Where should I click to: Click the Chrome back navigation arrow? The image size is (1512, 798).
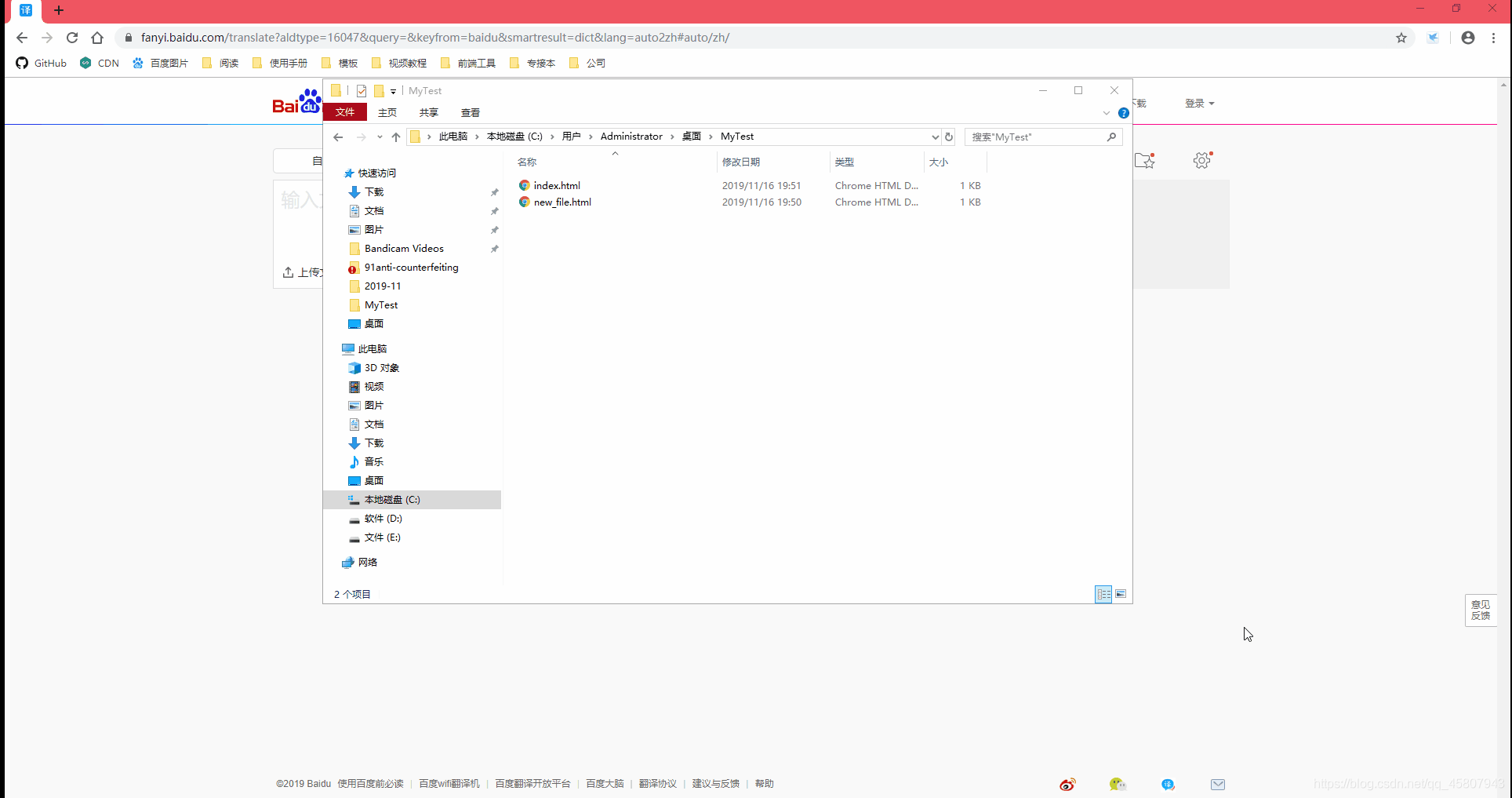pos(22,38)
